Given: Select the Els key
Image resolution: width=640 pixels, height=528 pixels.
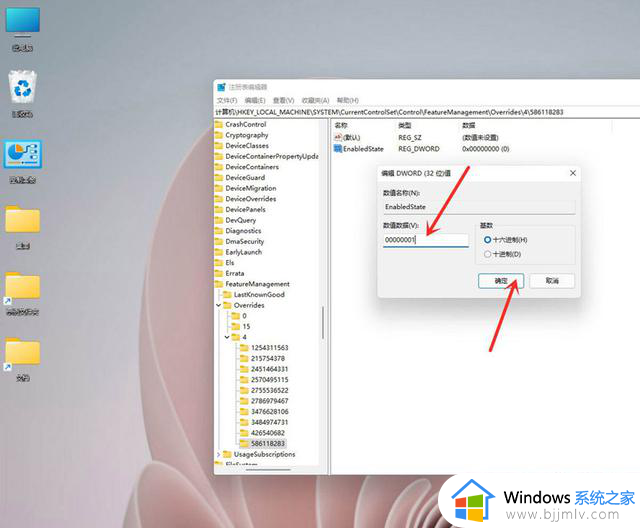Looking at the screenshot, I should [230, 262].
